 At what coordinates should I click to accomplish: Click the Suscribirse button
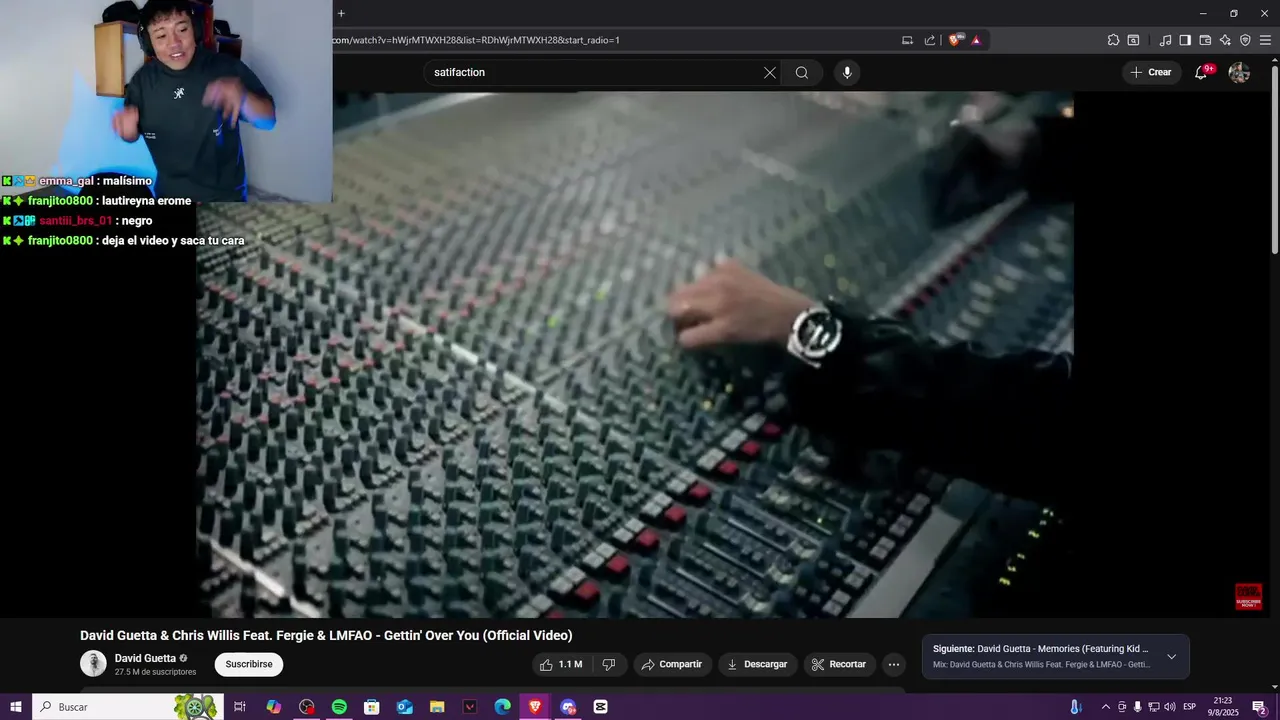tap(249, 664)
